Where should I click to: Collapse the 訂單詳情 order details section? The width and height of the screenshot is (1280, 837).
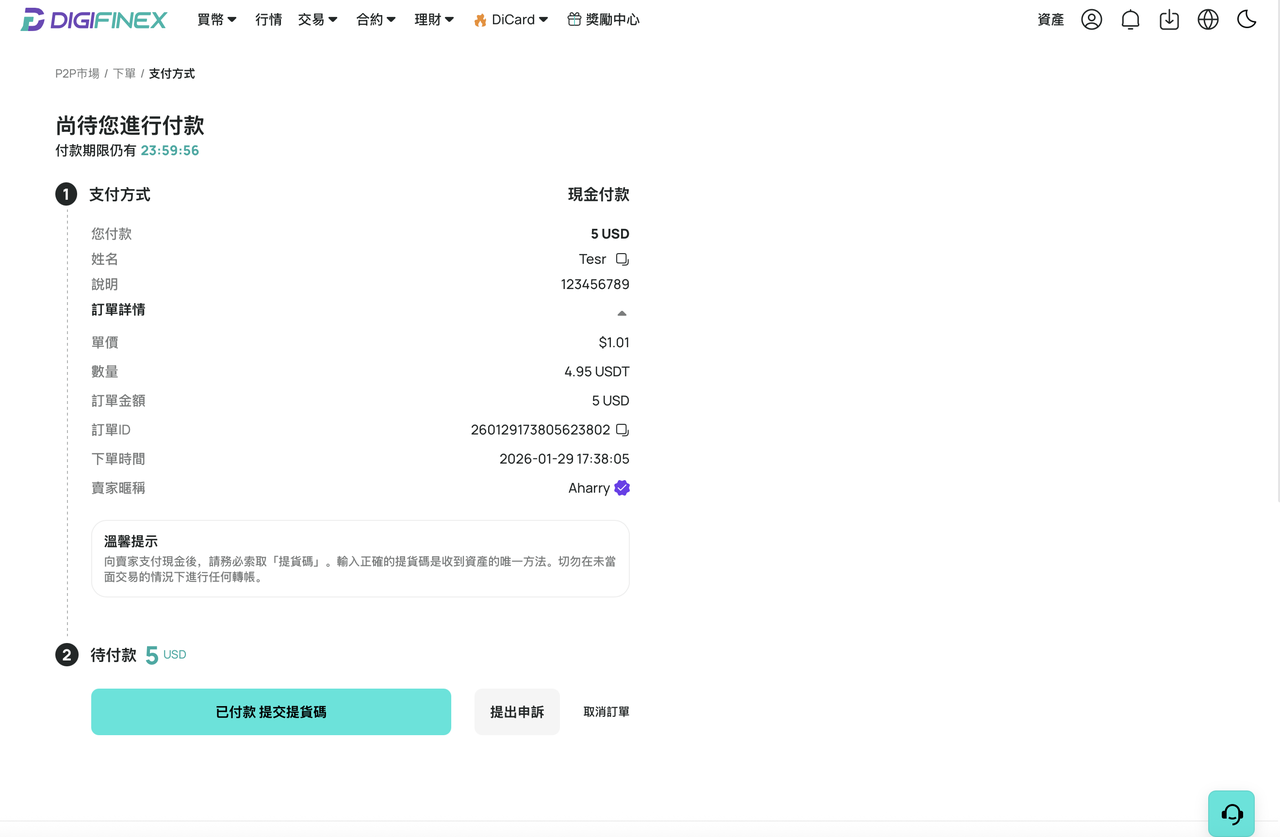(x=622, y=313)
